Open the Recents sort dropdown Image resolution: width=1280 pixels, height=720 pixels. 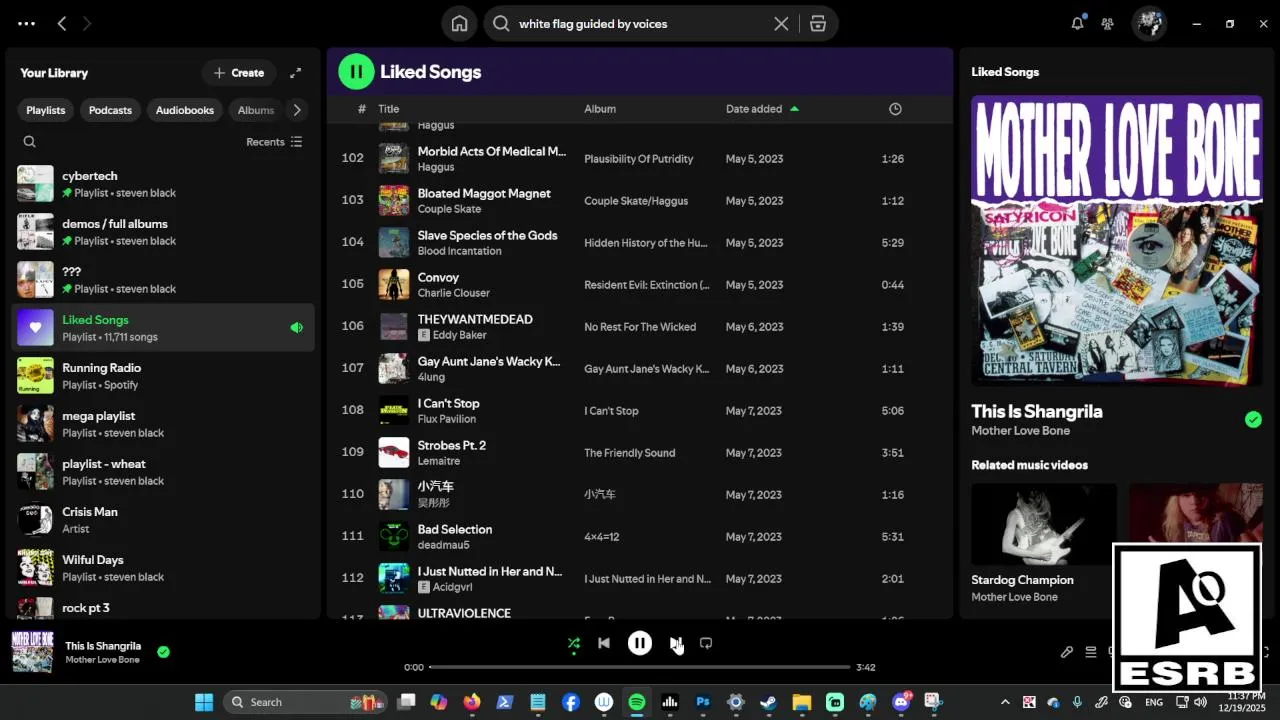coord(274,142)
